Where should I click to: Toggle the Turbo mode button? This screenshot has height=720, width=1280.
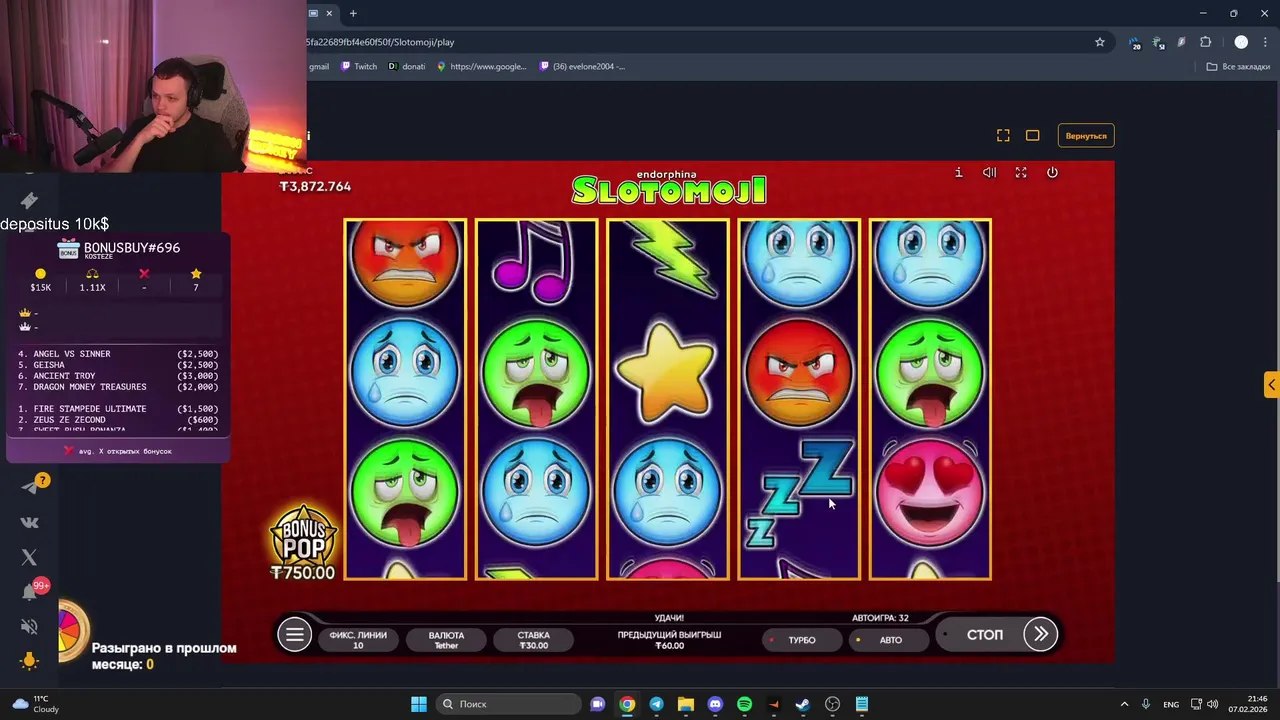(x=802, y=640)
